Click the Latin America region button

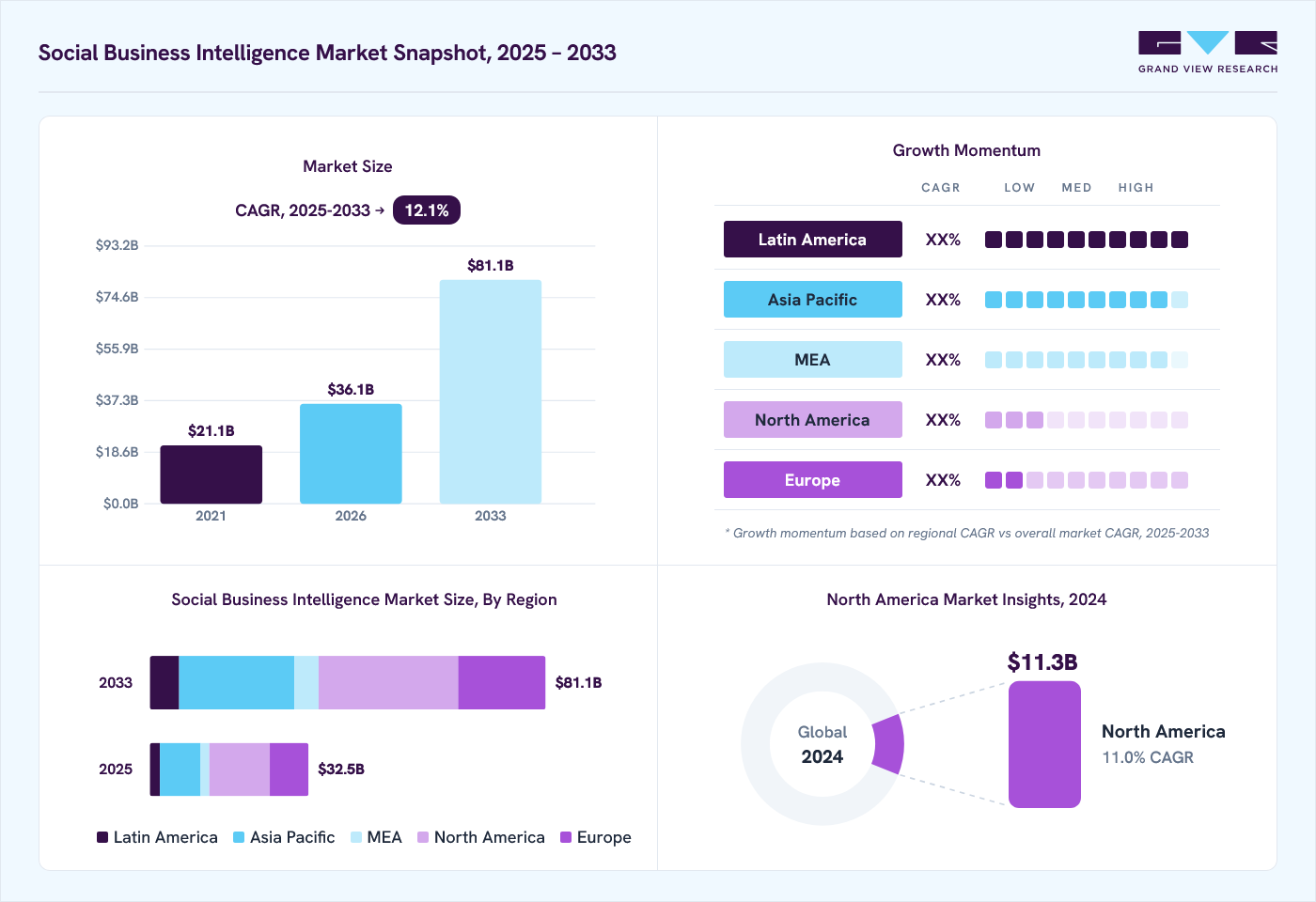pos(813,240)
